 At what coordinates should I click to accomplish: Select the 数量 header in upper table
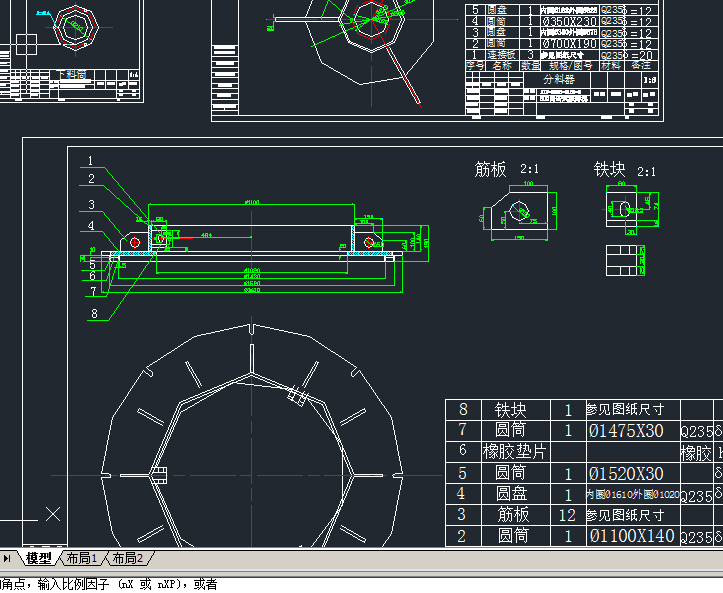(x=531, y=65)
